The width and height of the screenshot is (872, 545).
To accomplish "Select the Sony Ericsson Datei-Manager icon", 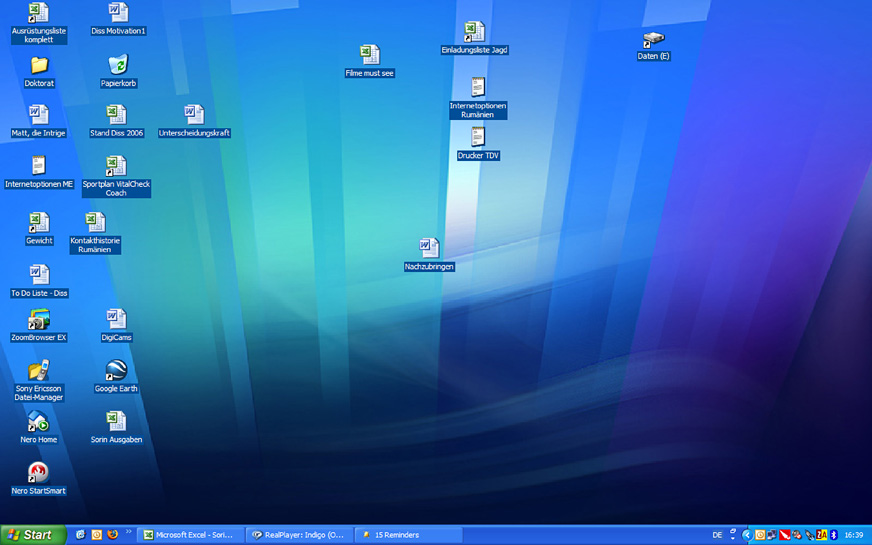I will click(38, 371).
